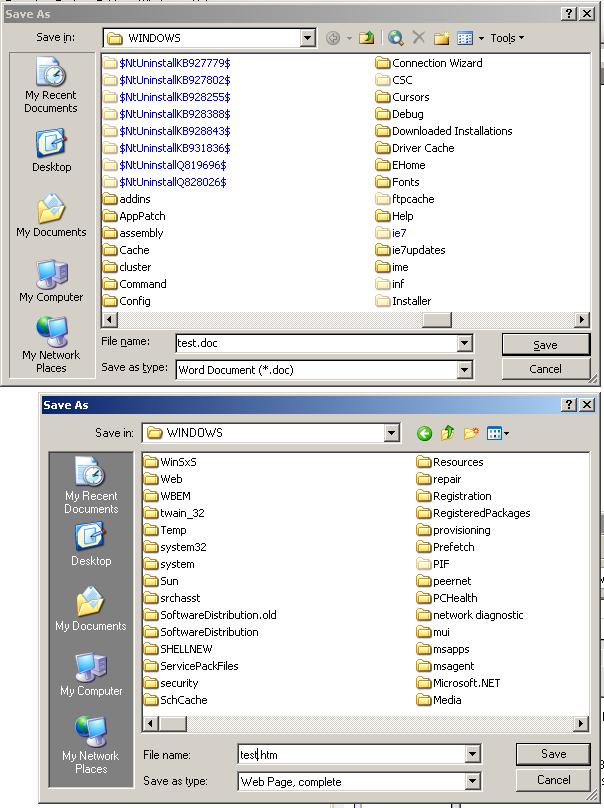Select My Documents in top dialog sidebar

point(51,216)
